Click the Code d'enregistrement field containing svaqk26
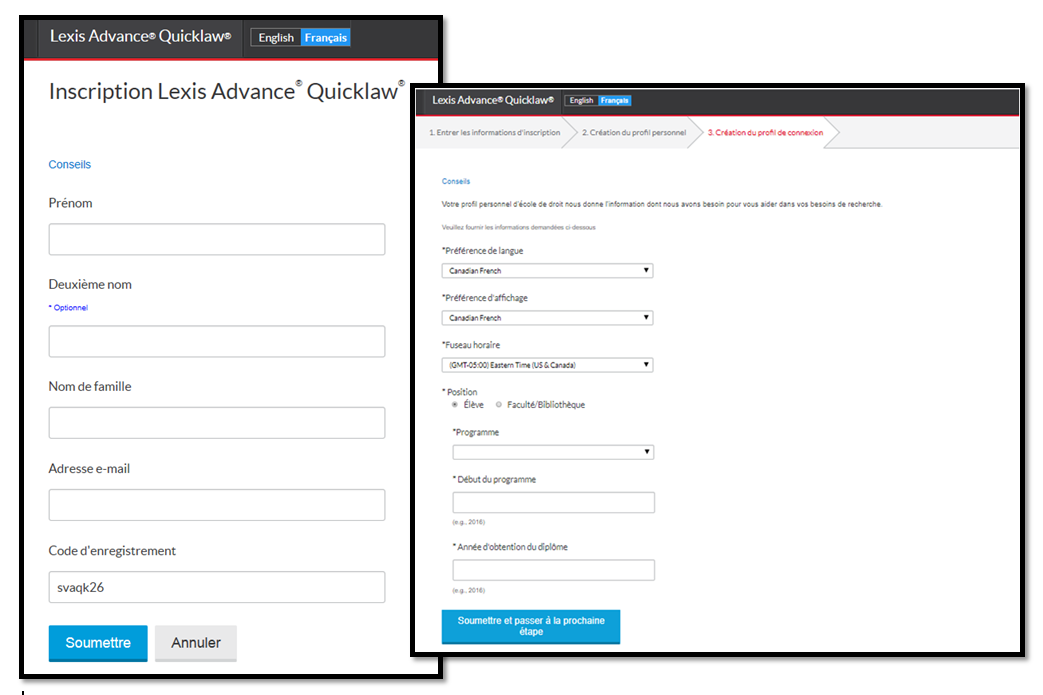Image resolution: width=1043 pixels, height=695 pixels. coord(217,587)
